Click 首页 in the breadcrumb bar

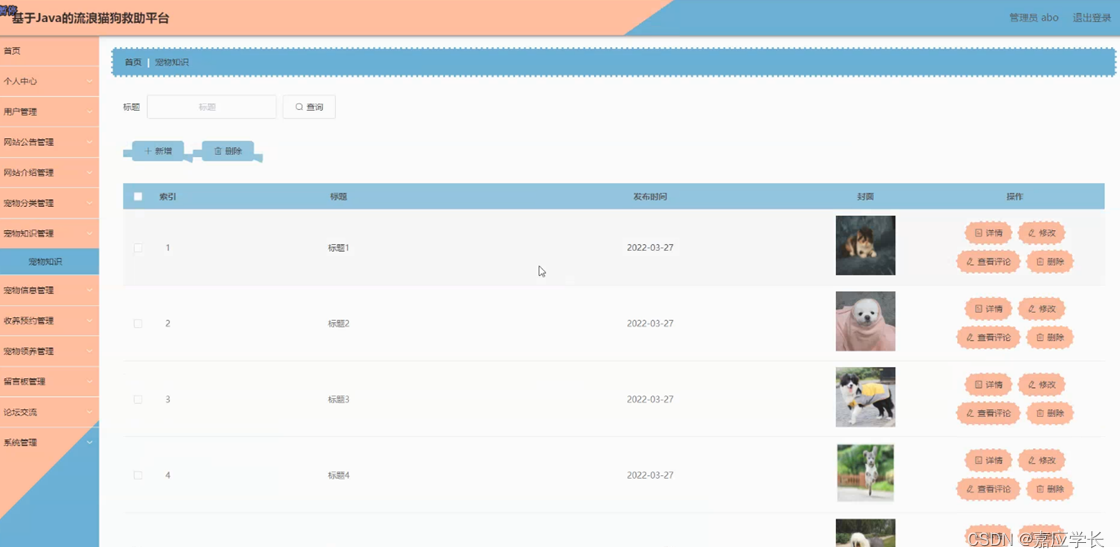tap(133, 62)
